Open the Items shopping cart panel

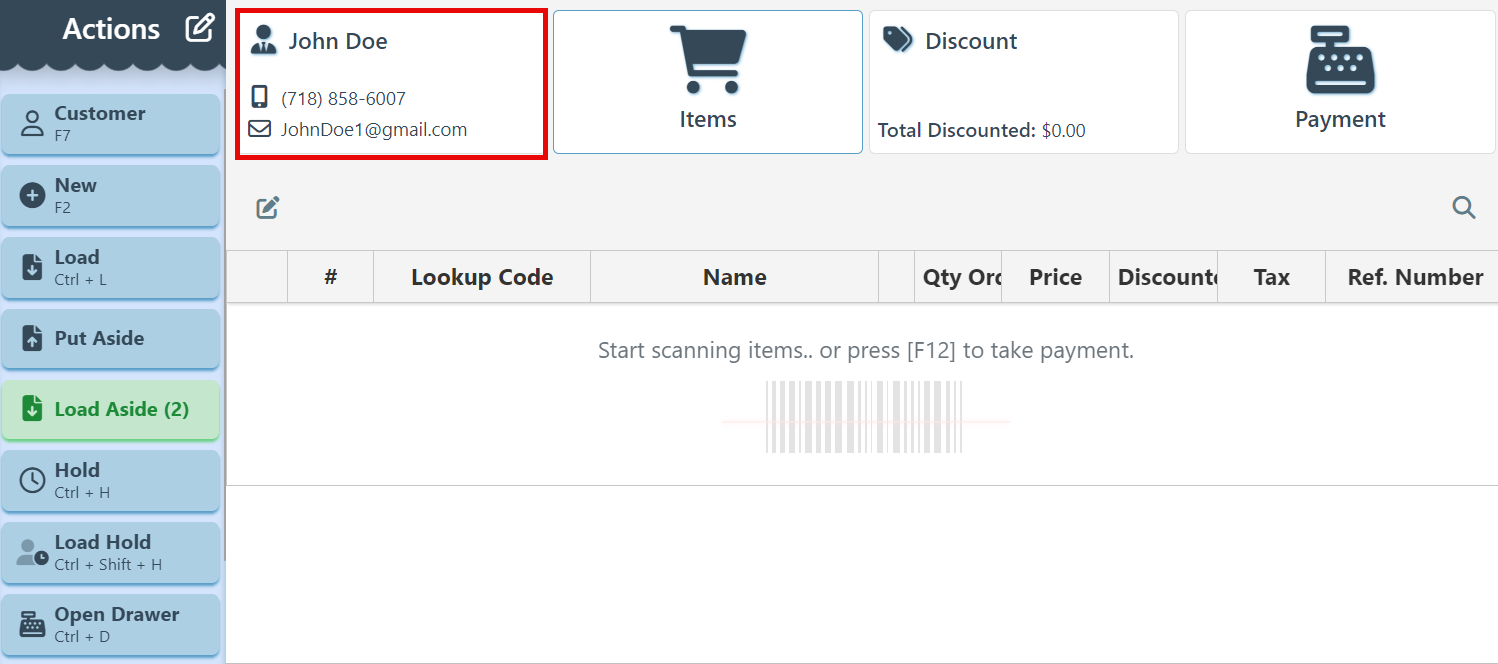coord(707,82)
